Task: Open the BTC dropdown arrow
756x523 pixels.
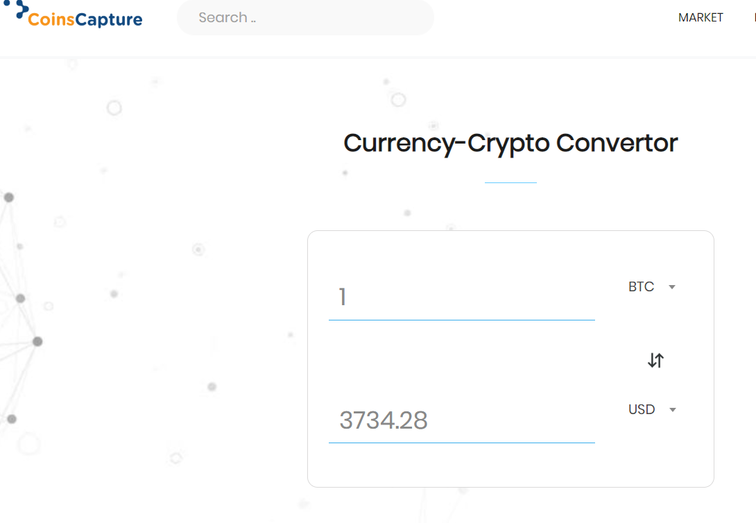Action: click(672, 287)
